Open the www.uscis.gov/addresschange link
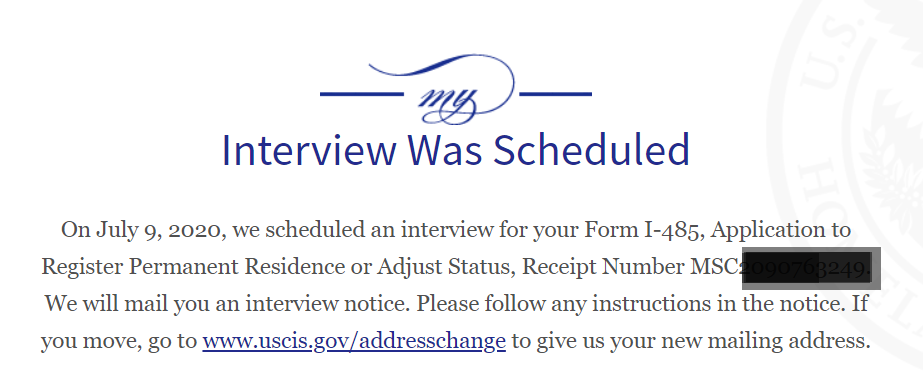The height and width of the screenshot is (388, 923). [354, 341]
